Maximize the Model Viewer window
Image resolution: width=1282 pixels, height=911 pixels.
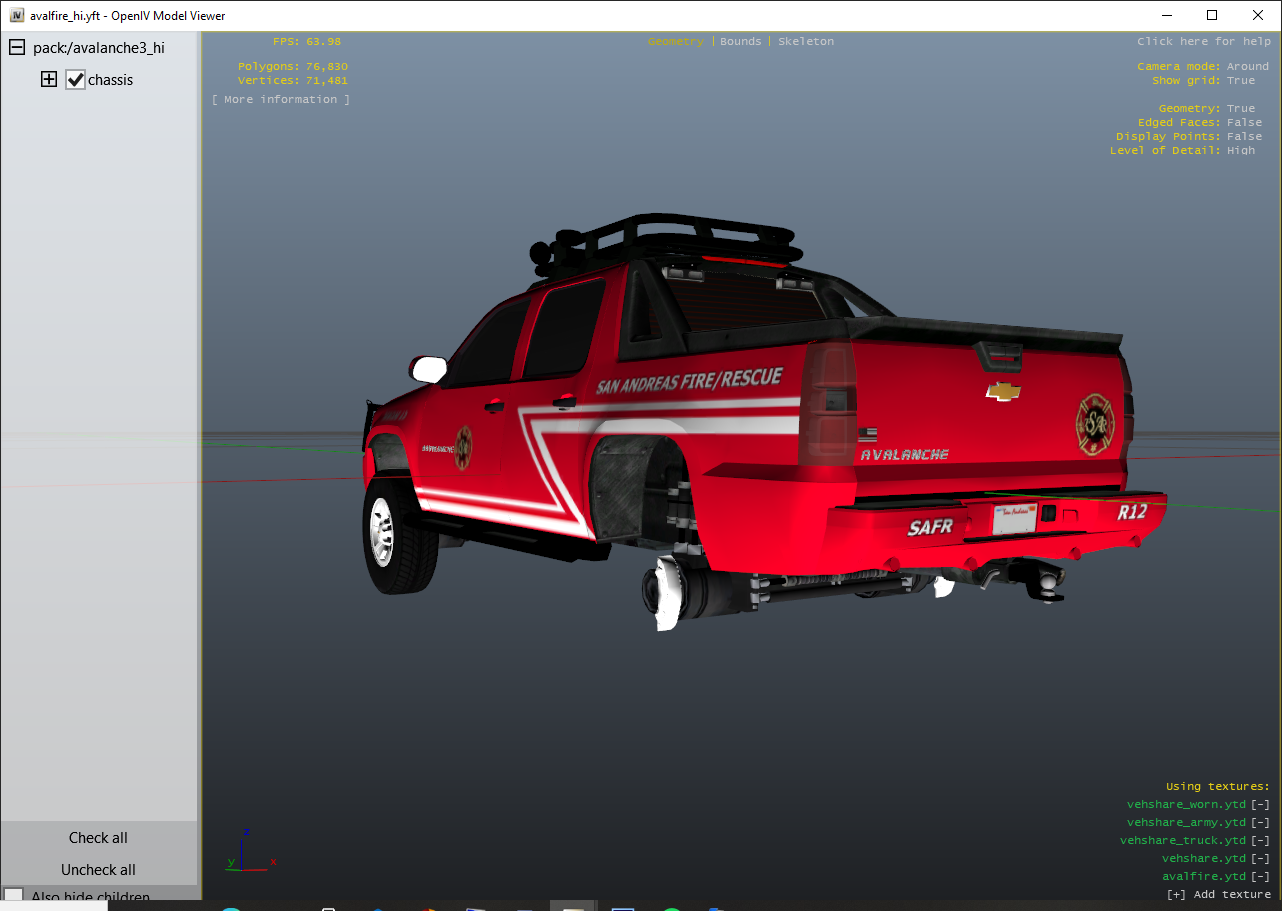coord(1212,15)
